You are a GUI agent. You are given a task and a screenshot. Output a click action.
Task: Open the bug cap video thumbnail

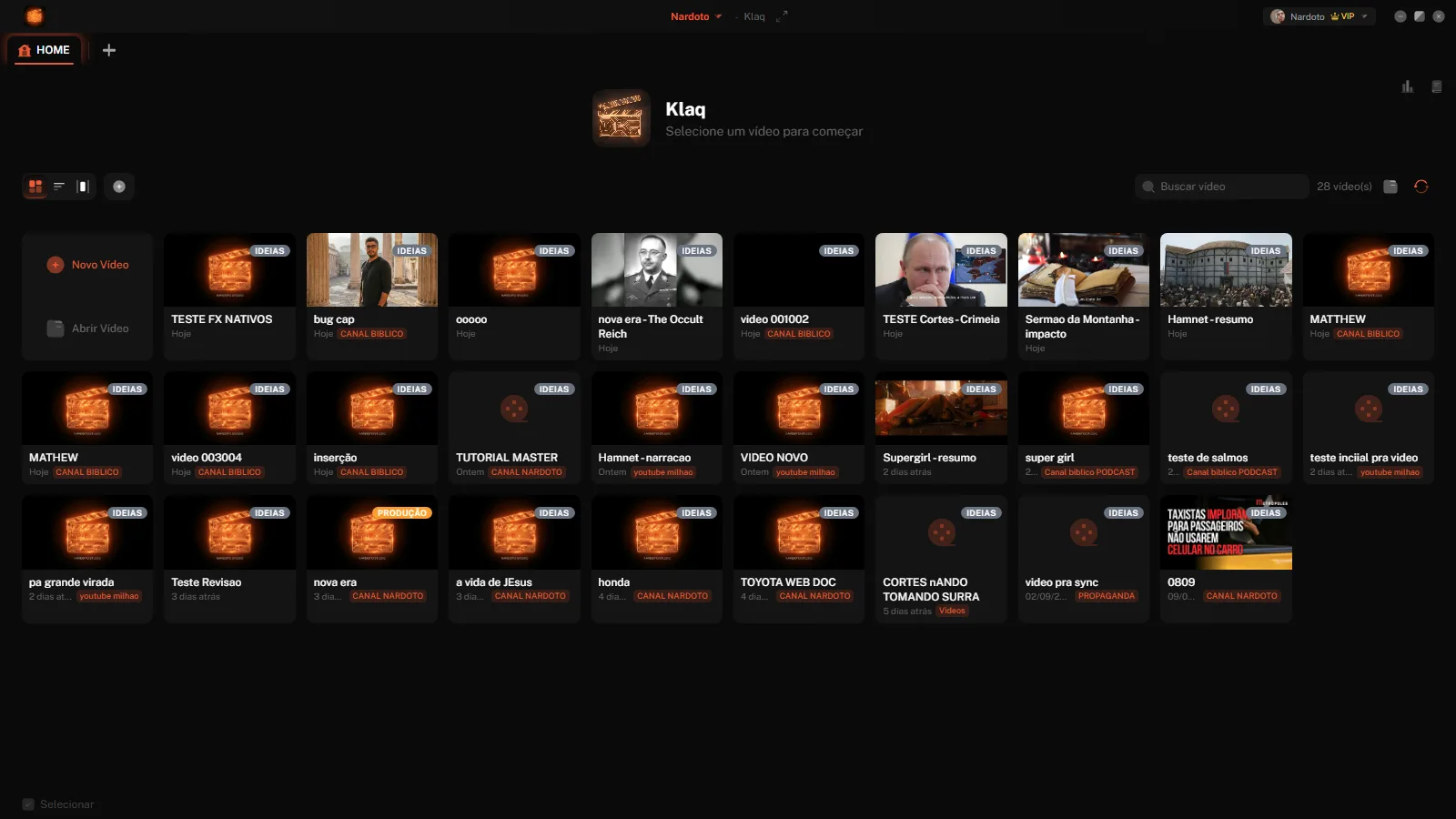click(x=372, y=269)
